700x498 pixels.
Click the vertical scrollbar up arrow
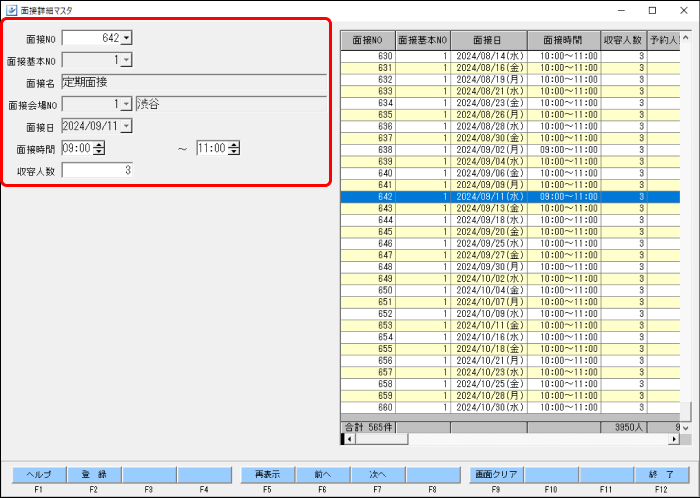click(x=685, y=38)
